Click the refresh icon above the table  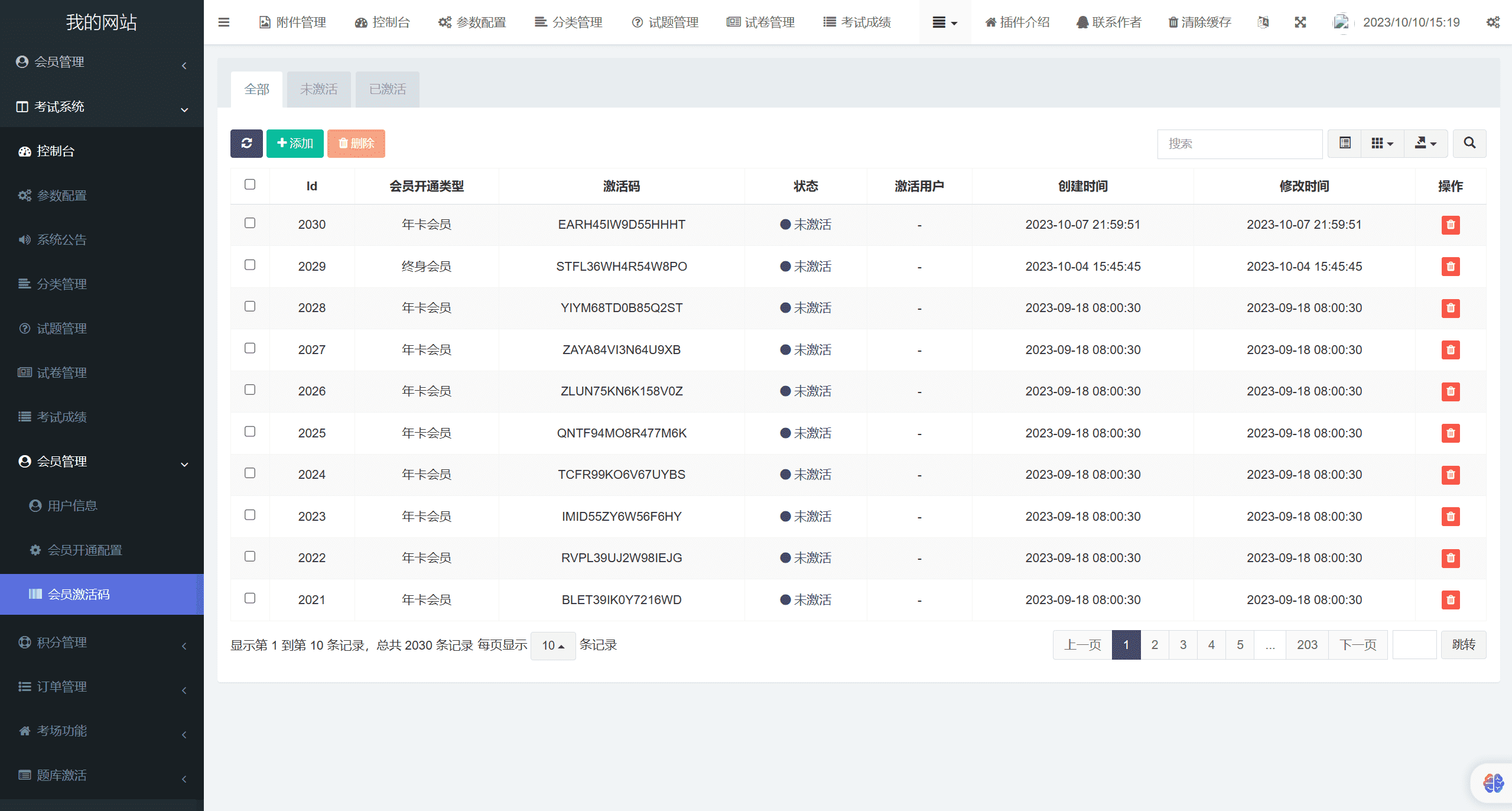coord(246,143)
